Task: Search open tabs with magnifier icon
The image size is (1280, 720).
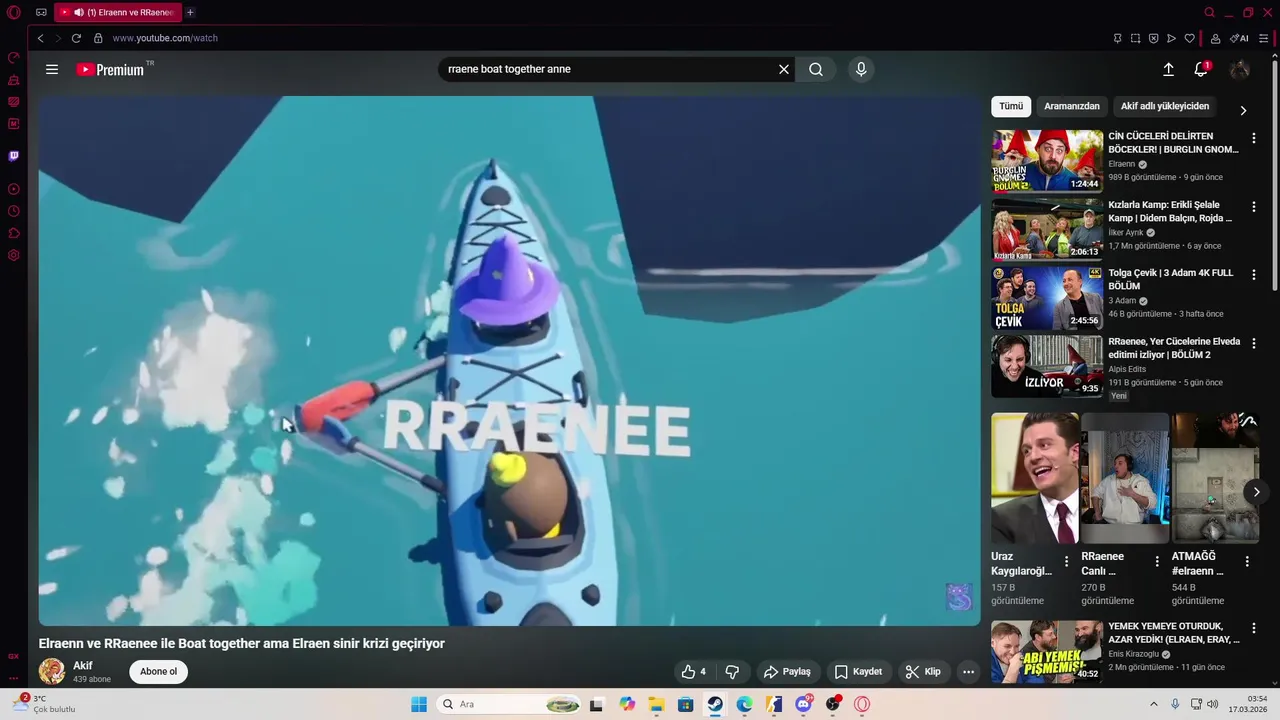Action: [x=1209, y=12]
